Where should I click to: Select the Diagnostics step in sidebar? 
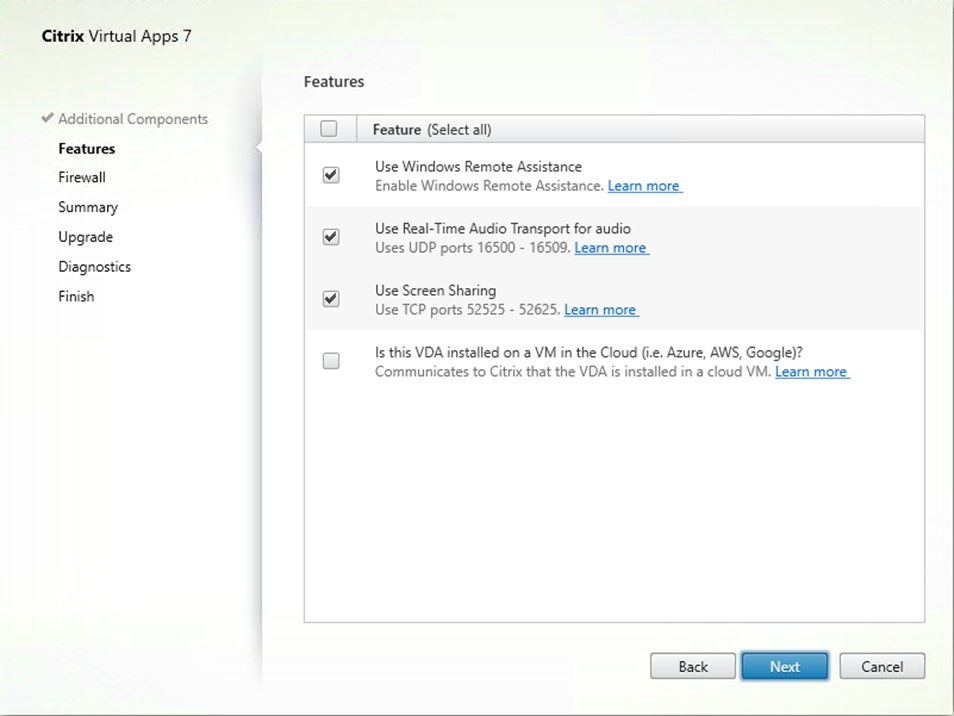[x=94, y=267]
